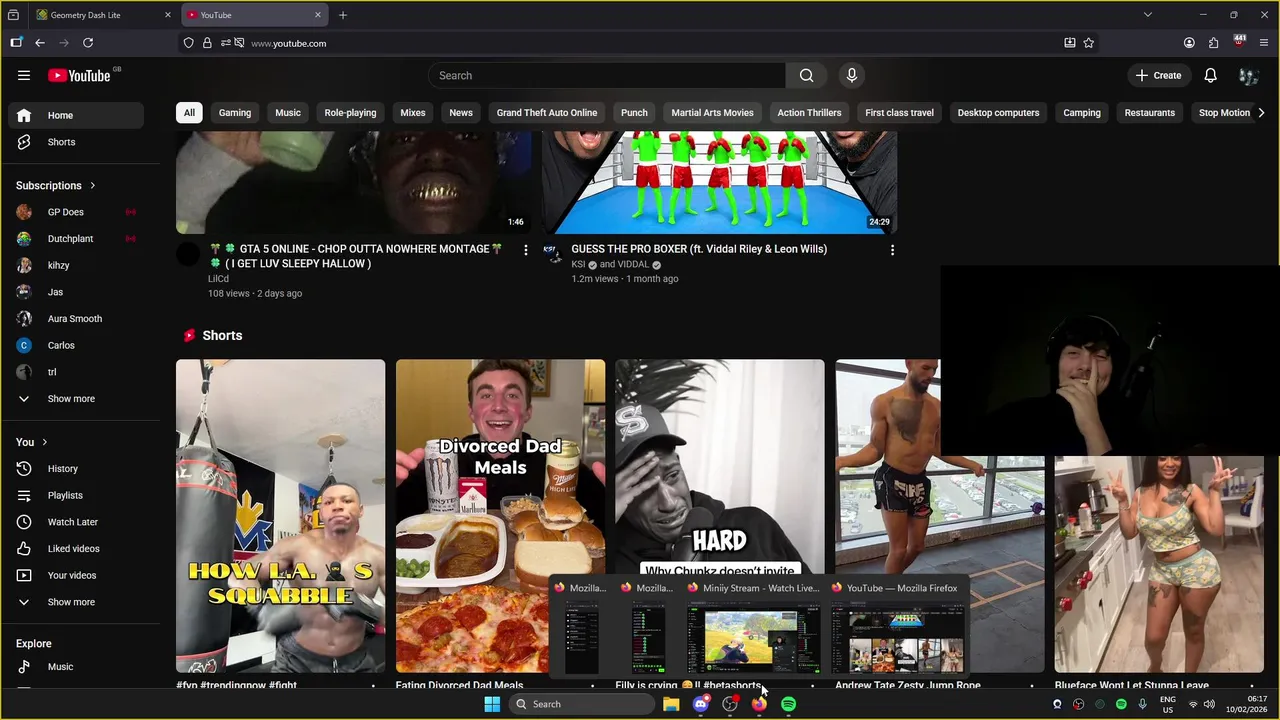
Task: Select the Camping filter chip
Action: 1082,112
